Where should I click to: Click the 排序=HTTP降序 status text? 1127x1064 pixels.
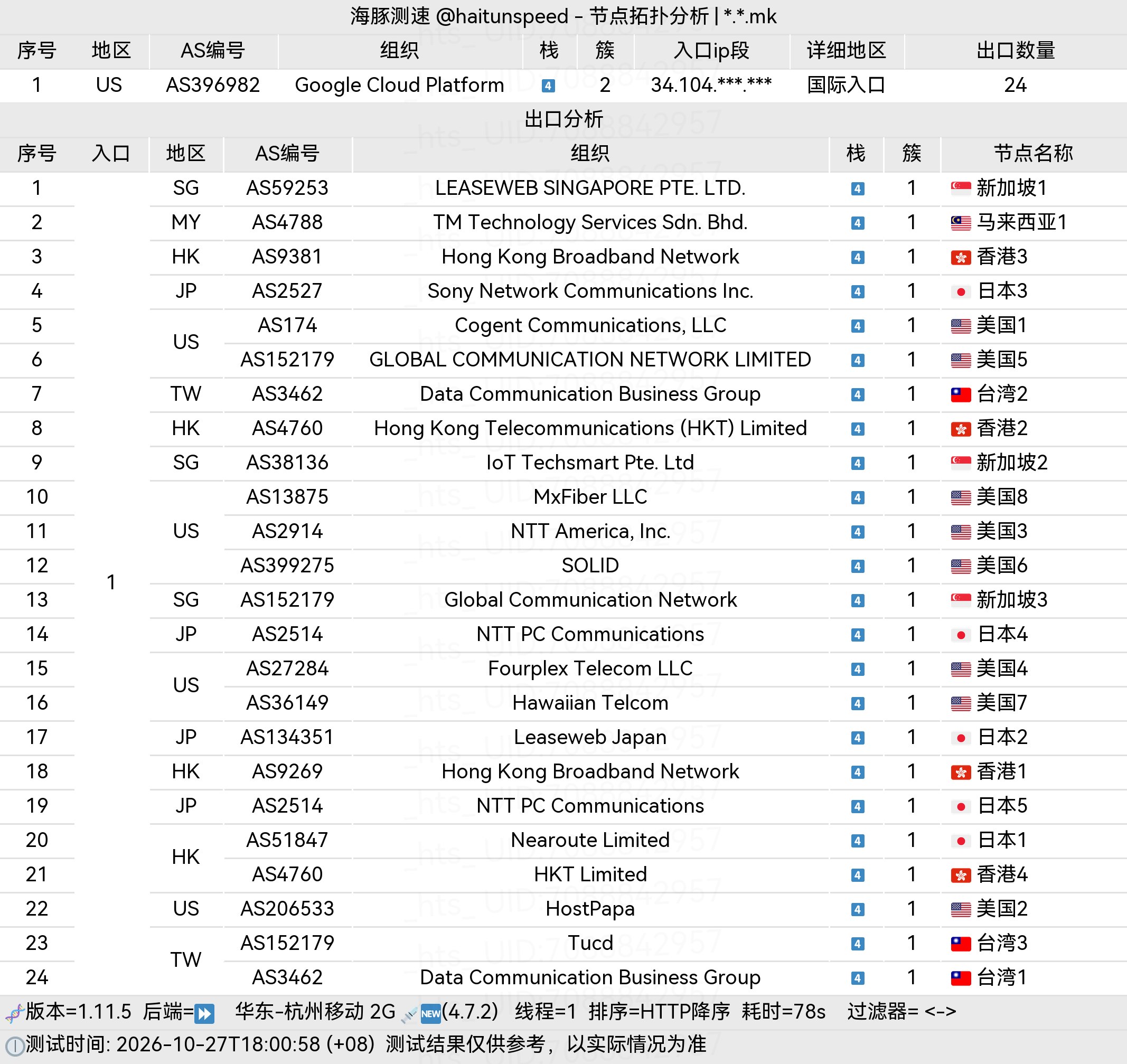click(659, 1012)
